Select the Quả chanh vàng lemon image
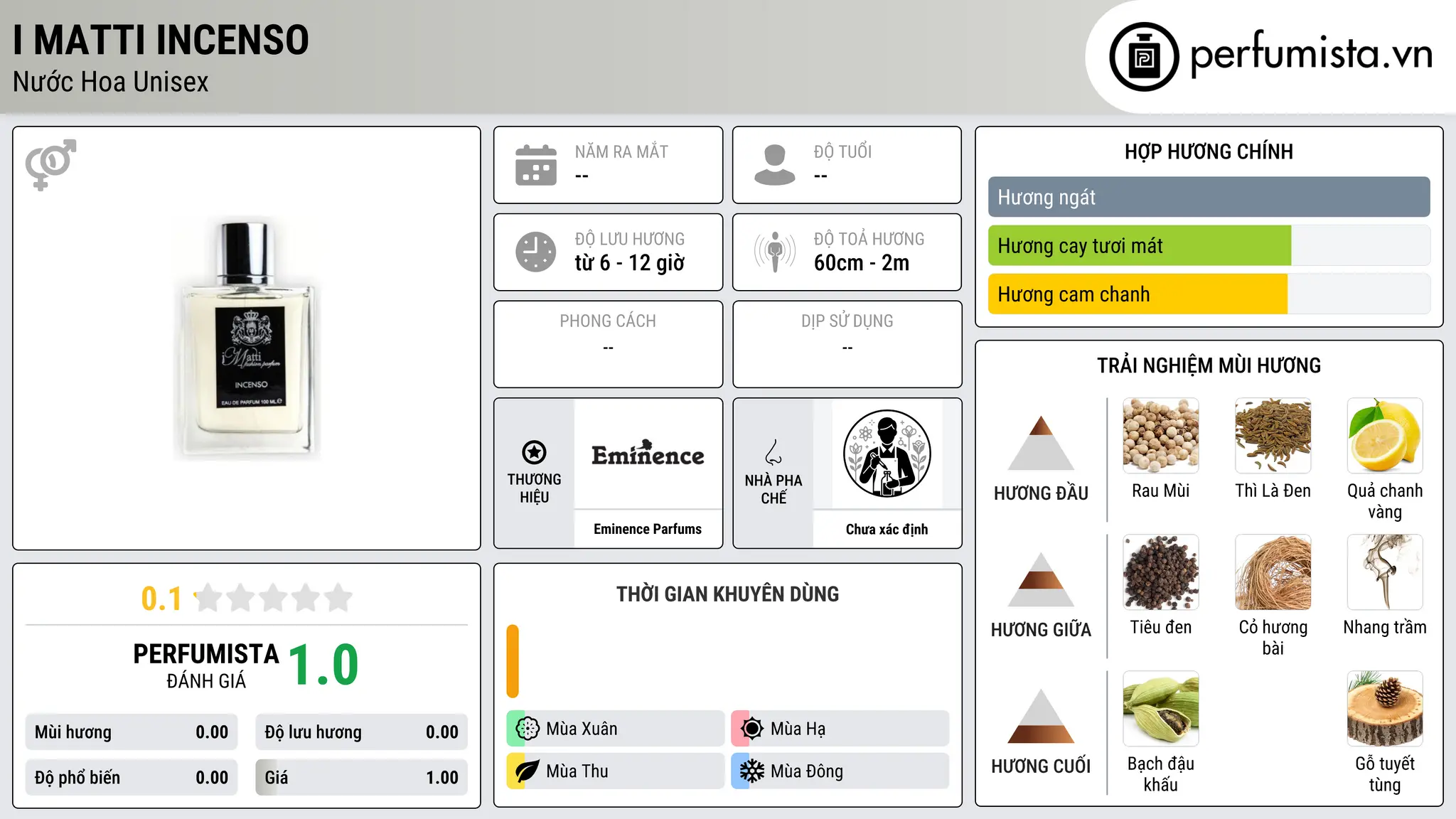Viewport: 1456px width, 819px height. 1385,436
